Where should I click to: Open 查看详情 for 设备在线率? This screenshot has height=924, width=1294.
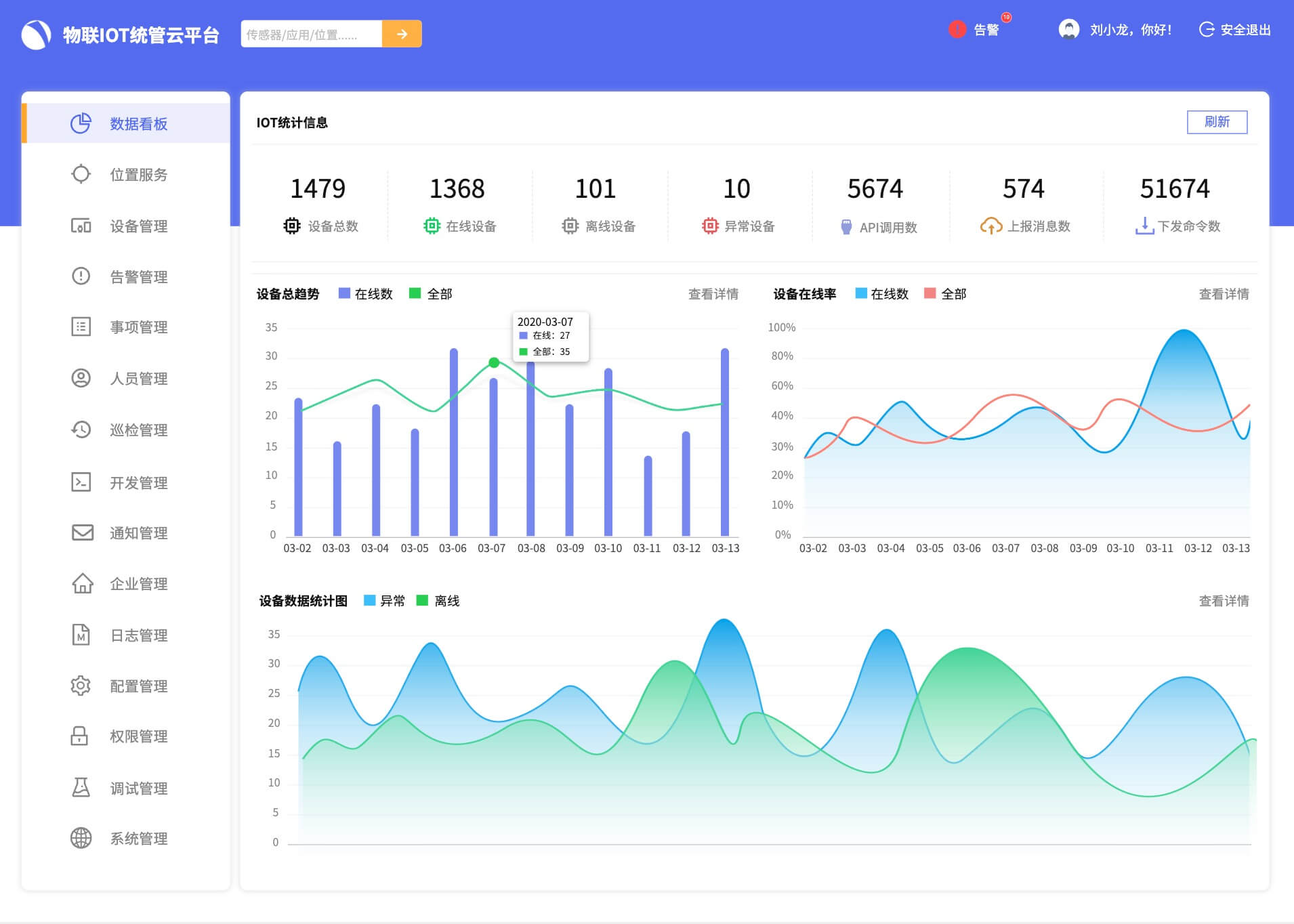coord(1223,293)
